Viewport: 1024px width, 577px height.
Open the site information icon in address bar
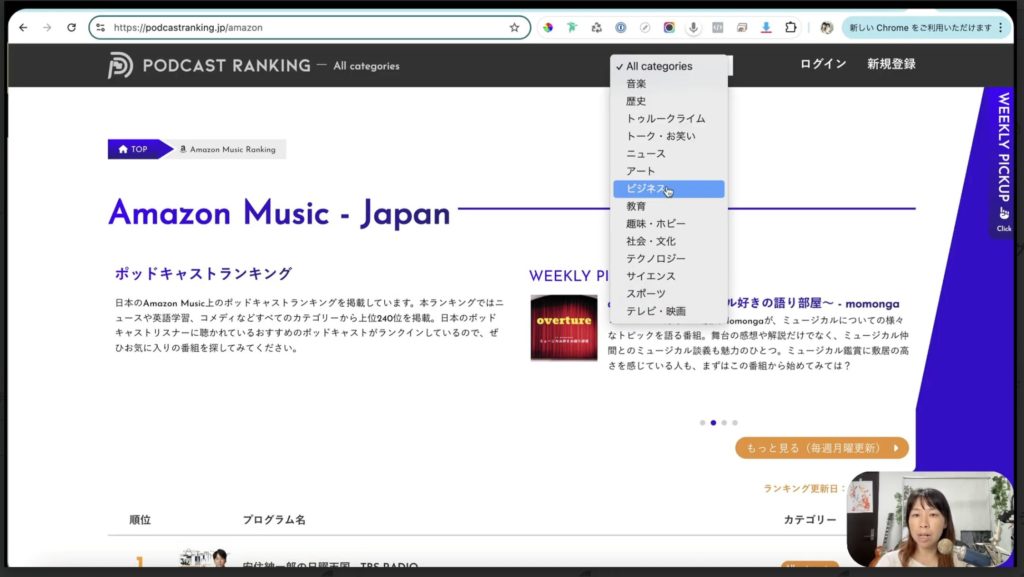coord(100,27)
